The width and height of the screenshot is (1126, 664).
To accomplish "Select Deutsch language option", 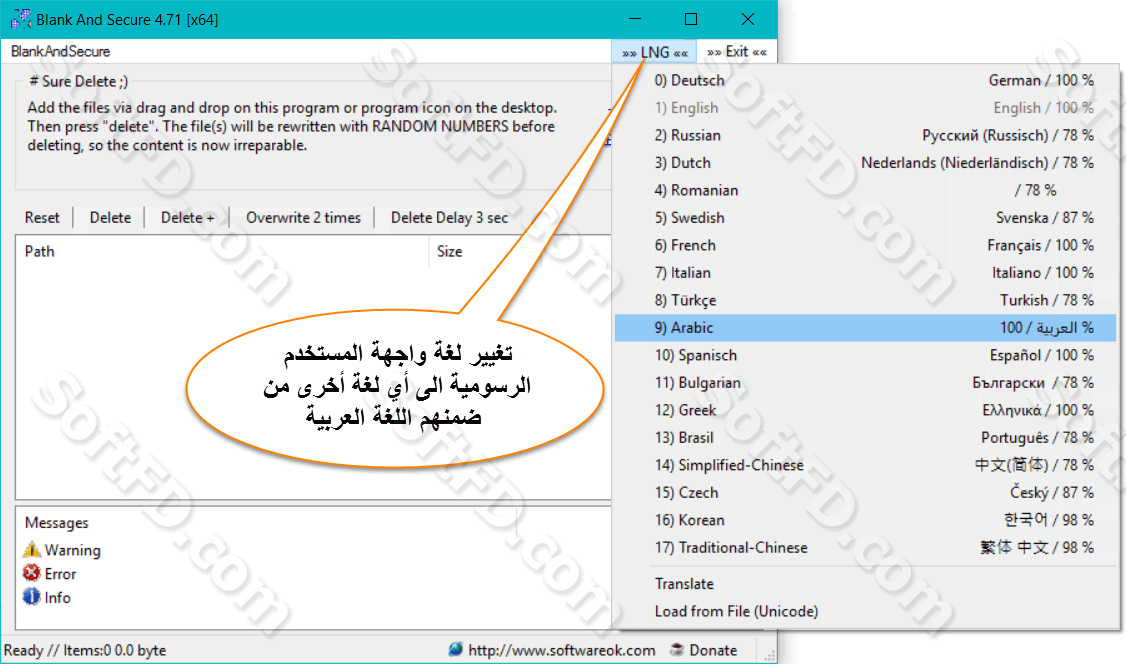I will [x=865, y=80].
